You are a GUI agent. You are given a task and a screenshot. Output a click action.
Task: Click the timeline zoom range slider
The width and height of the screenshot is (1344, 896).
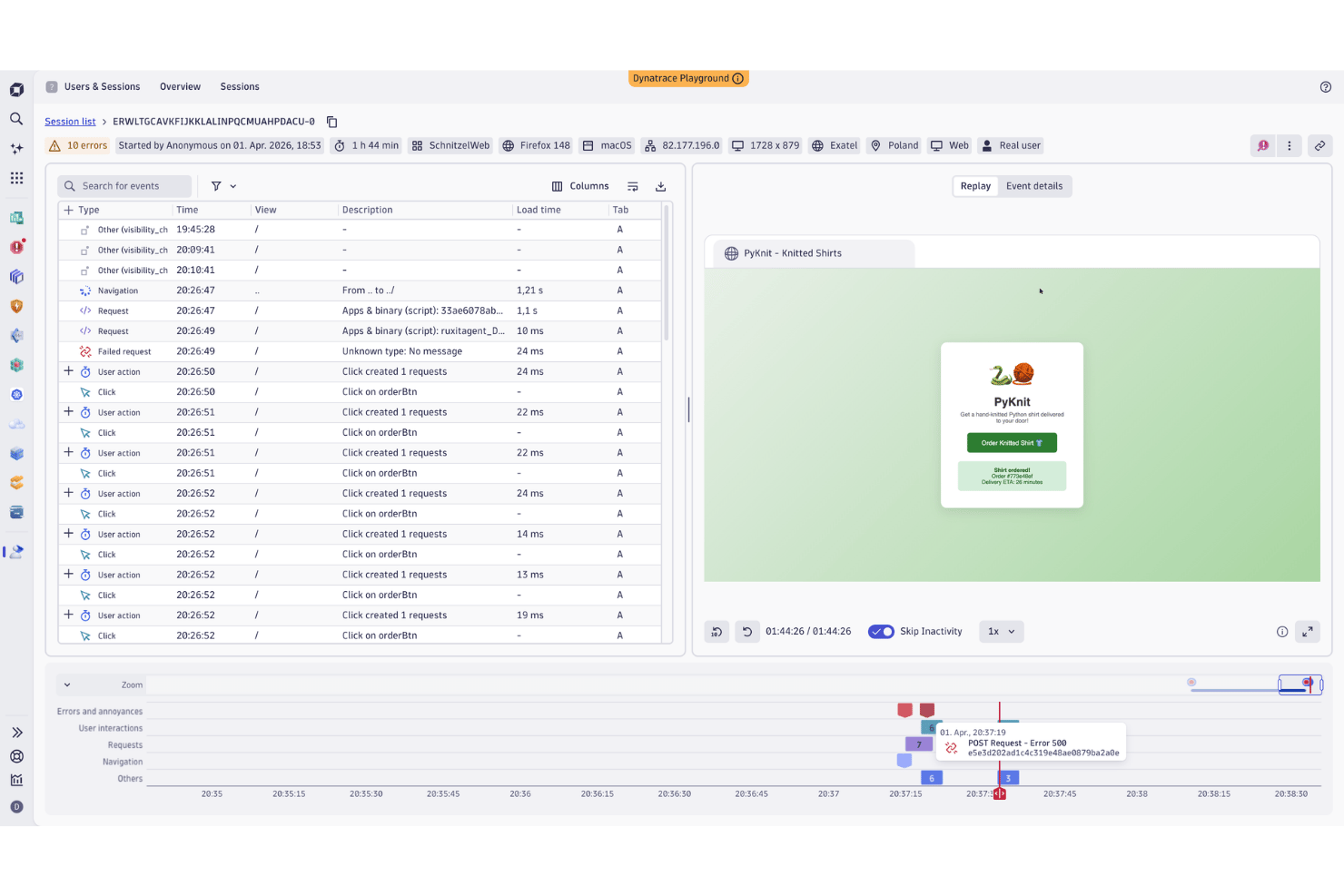point(1300,684)
